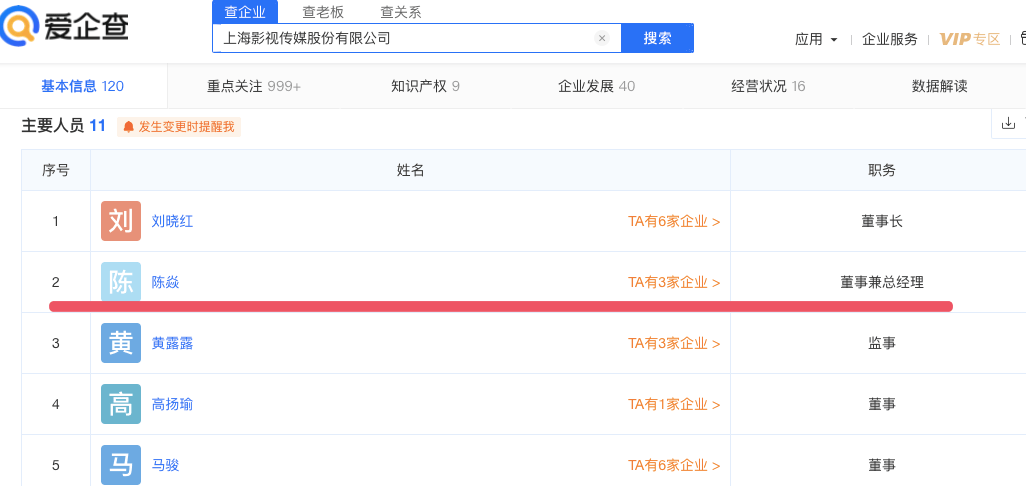Click the 爱企查 logo
The width and height of the screenshot is (1026, 486).
tap(64, 28)
